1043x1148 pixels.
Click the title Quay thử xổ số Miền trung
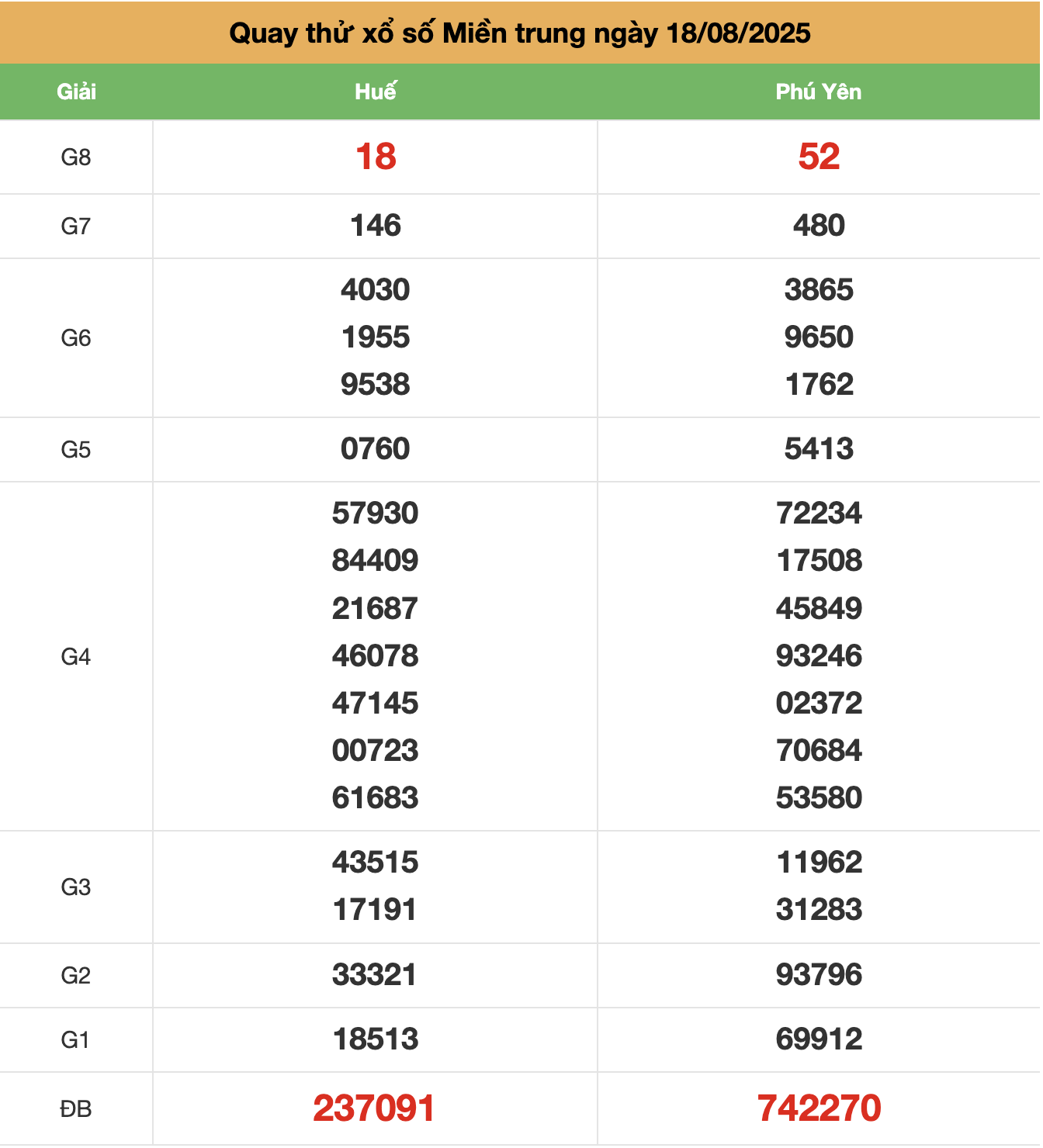520,33
